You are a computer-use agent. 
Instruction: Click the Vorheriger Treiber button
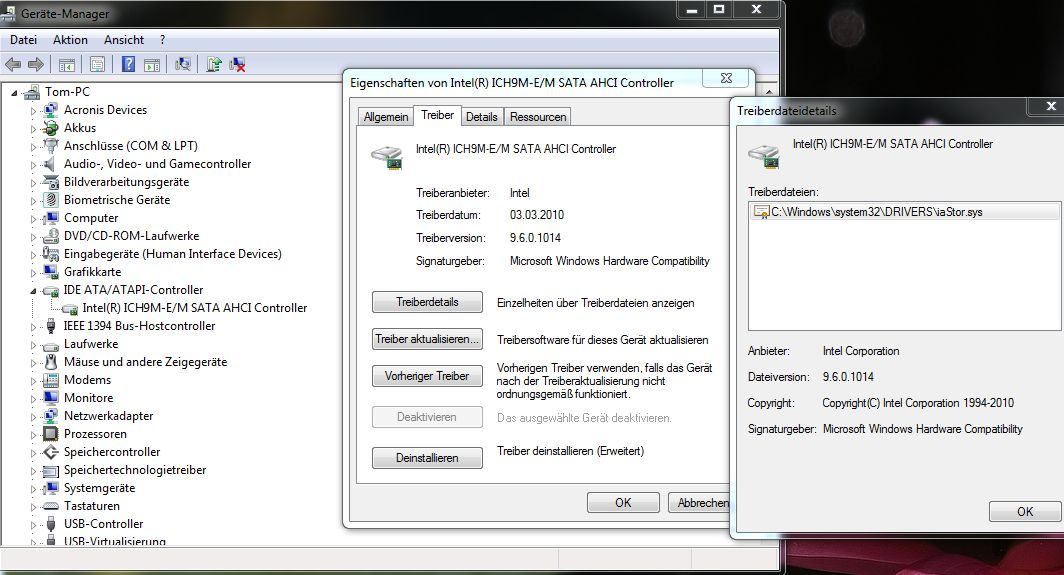[x=428, y=376]
